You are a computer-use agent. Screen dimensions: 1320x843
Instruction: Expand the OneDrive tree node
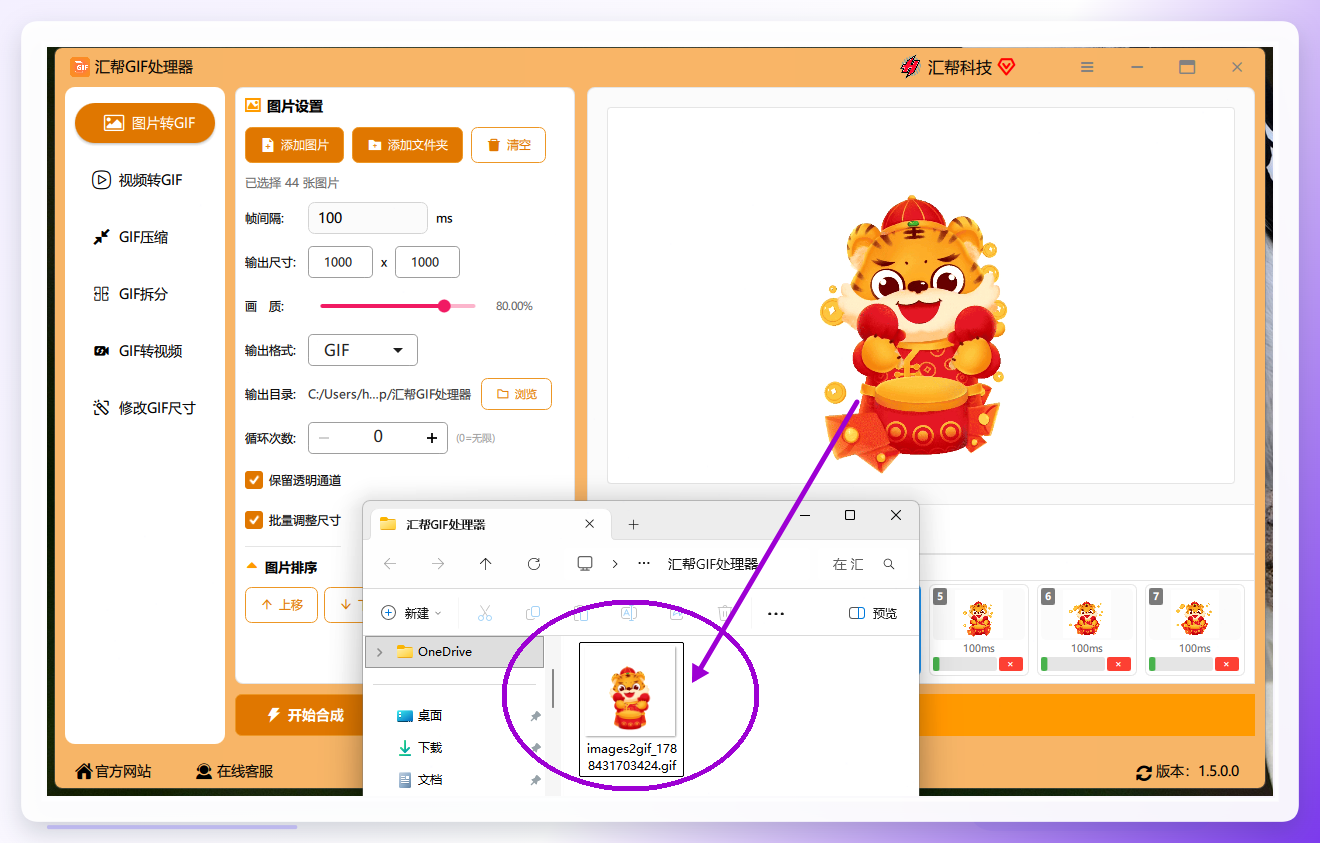pyautogui.click(x=379, y=652)
